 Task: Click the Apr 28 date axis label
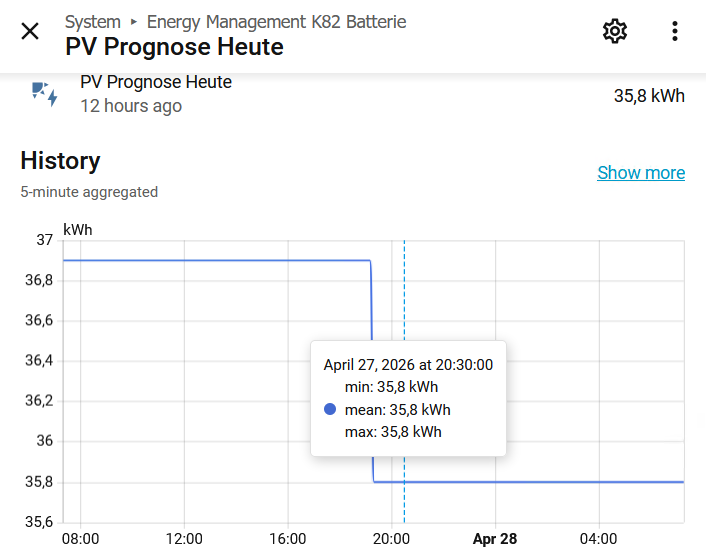tap(494, 539)
